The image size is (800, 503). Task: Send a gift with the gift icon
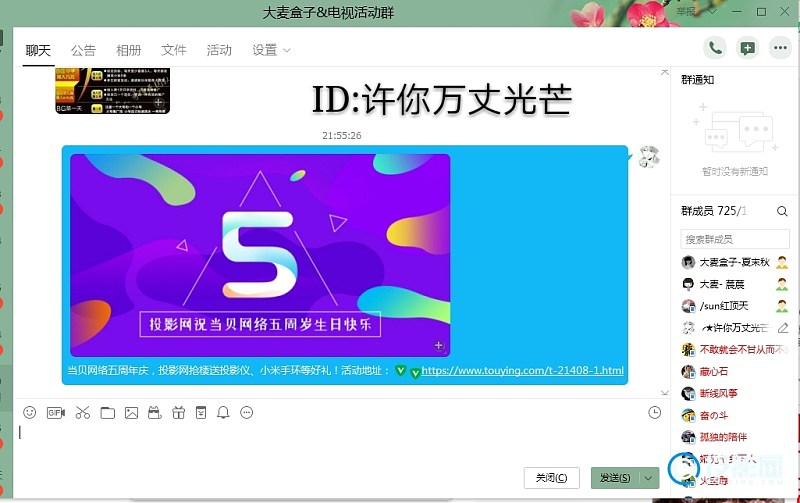click(178, 412)
